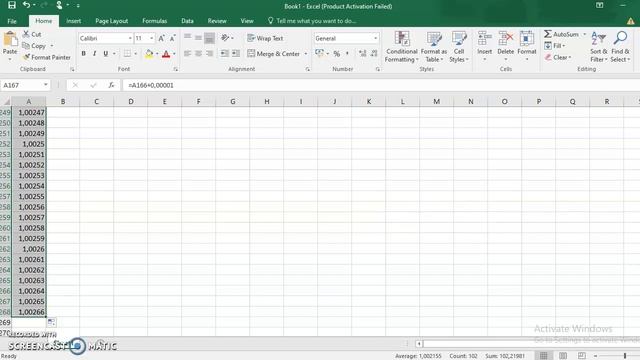Toggle Underline formatting

106,53
